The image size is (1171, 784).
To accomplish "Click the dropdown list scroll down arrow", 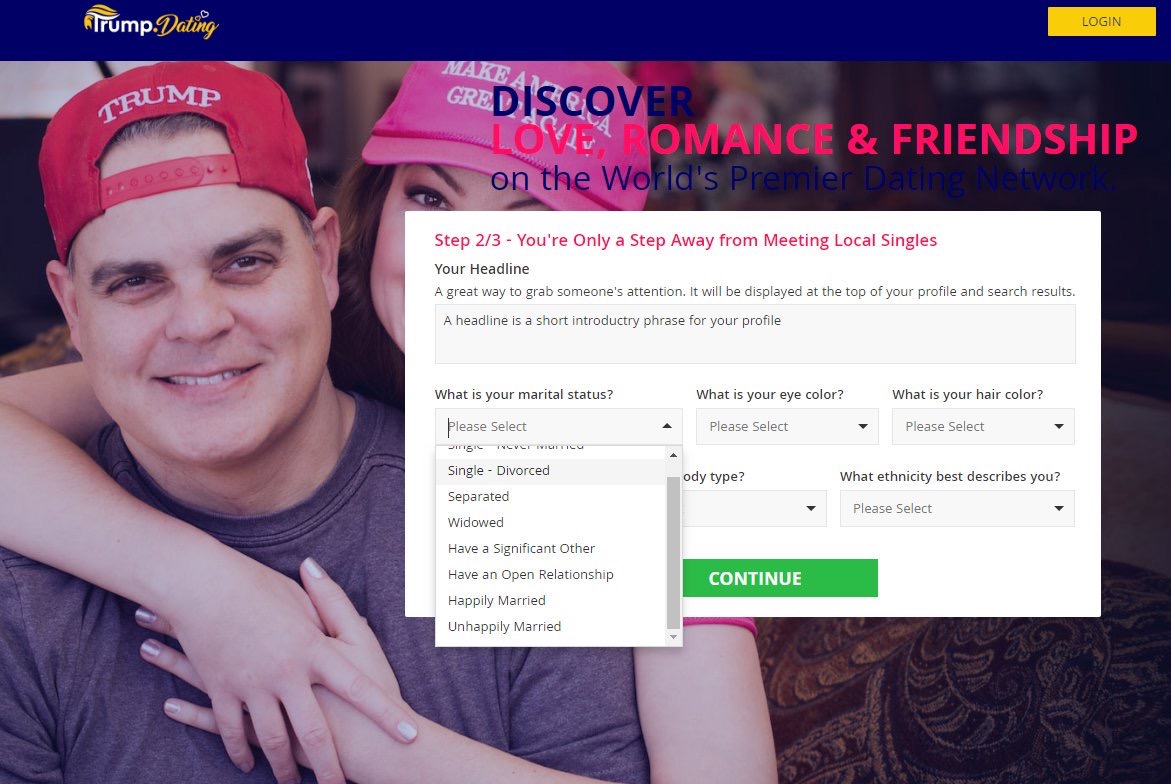I will [674, 637].
